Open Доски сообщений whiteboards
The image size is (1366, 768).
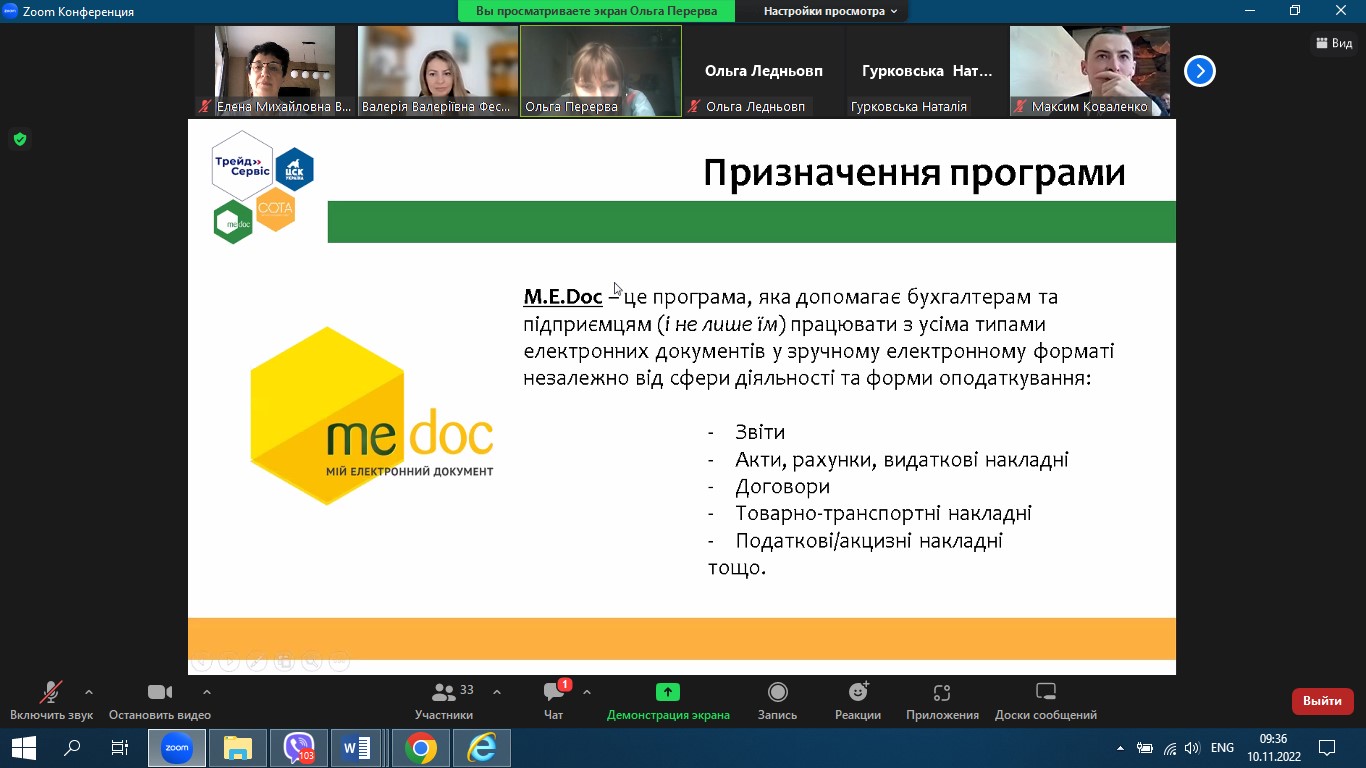[1046, 700]
